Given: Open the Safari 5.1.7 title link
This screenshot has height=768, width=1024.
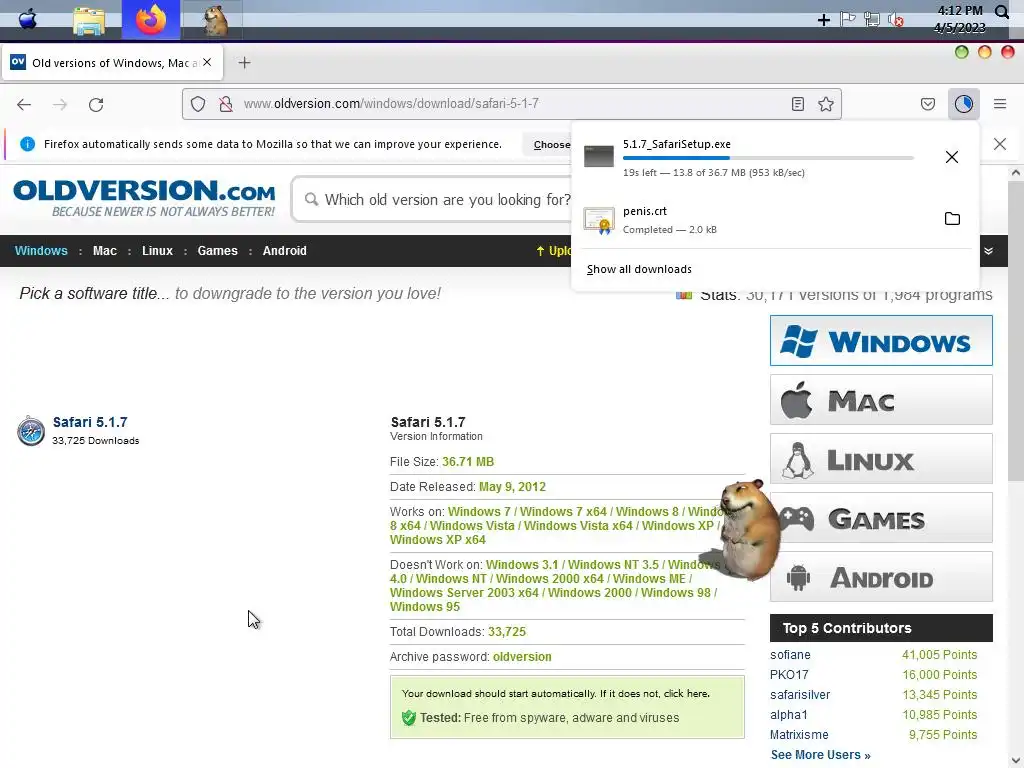Looking at the screenshot, I should [90, 423].
